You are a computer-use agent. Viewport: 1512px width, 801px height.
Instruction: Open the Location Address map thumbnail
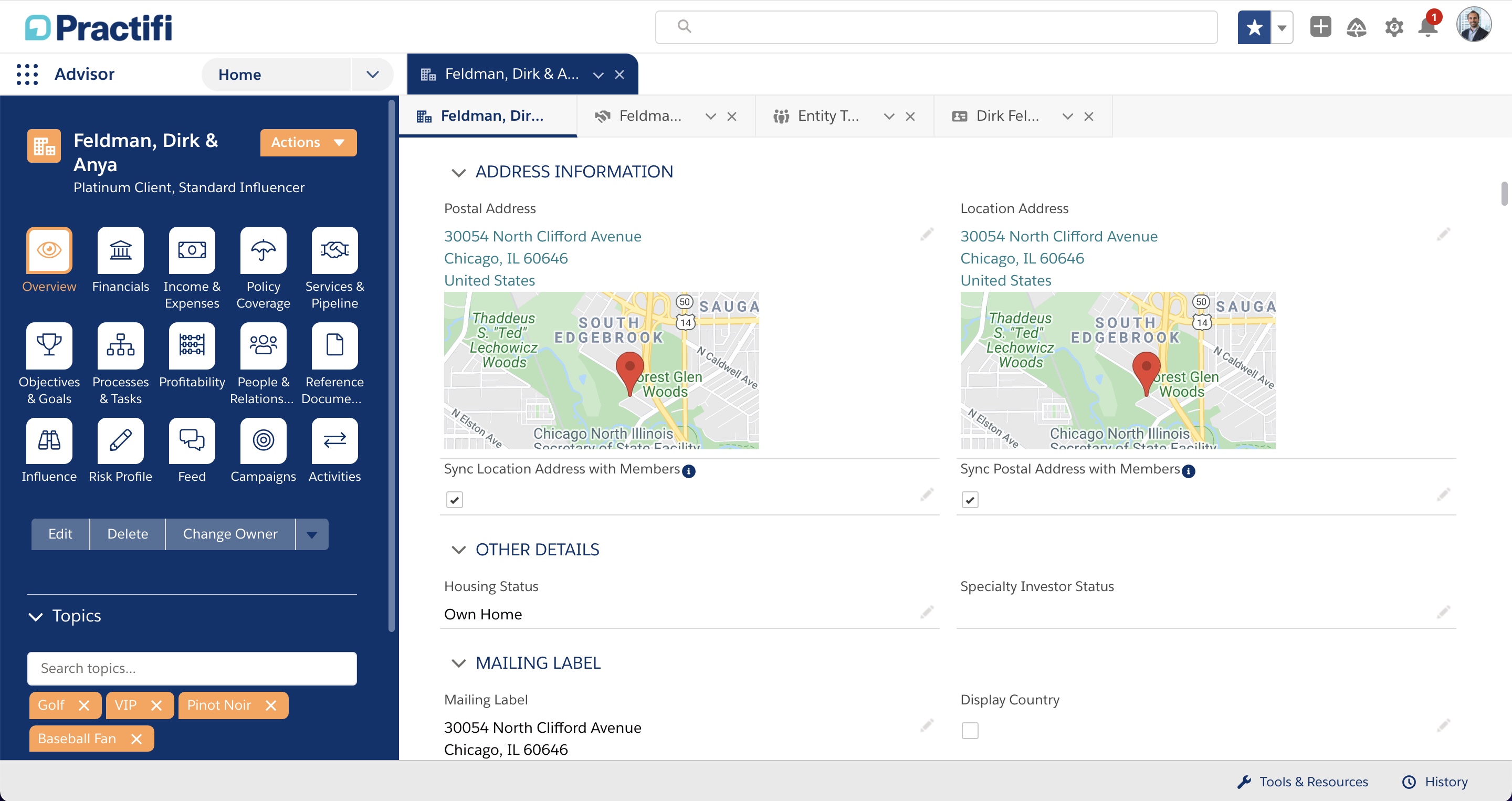click(x=1118, y=371)
